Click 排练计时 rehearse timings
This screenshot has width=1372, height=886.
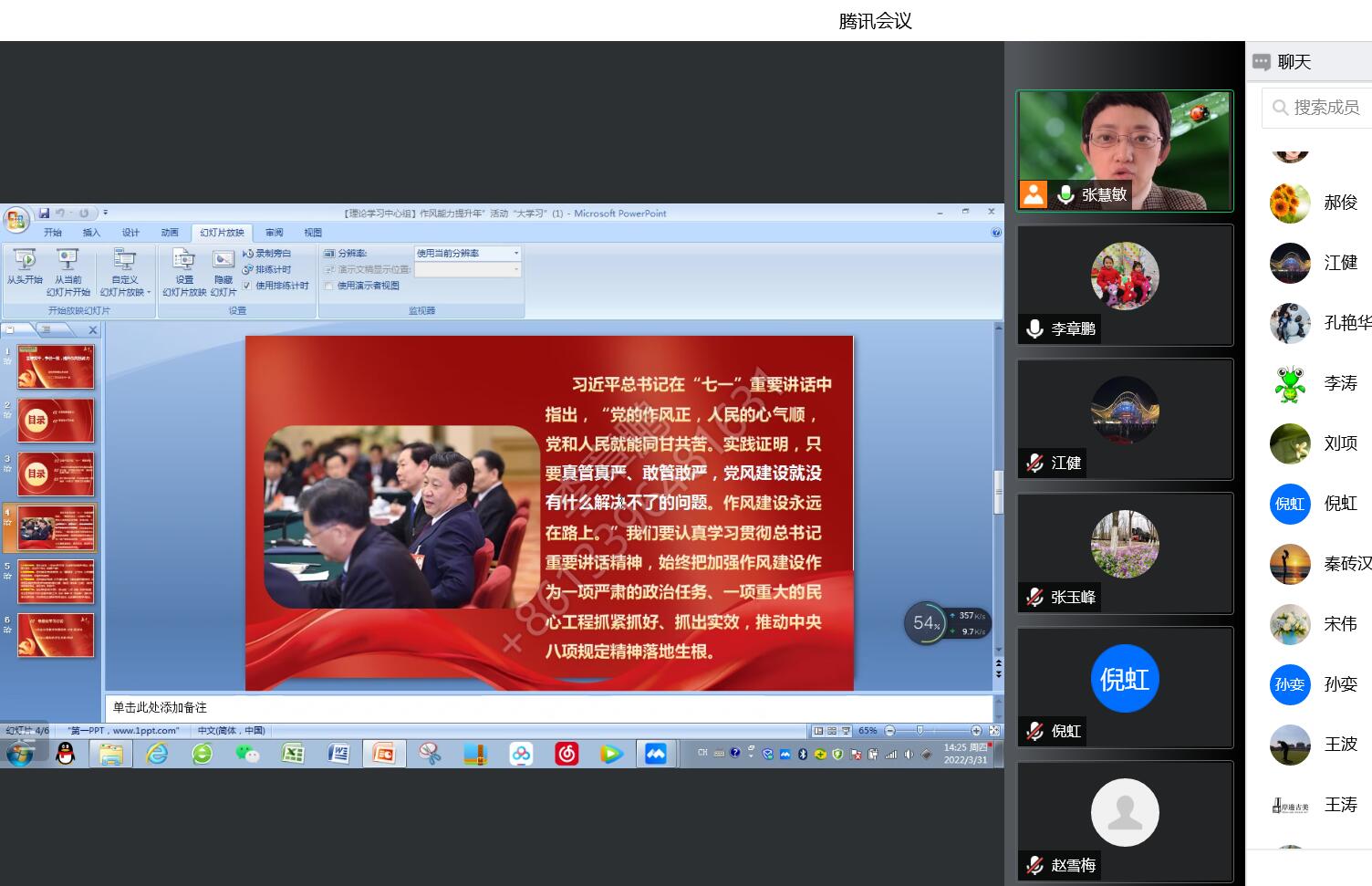(x=267, y=269)
